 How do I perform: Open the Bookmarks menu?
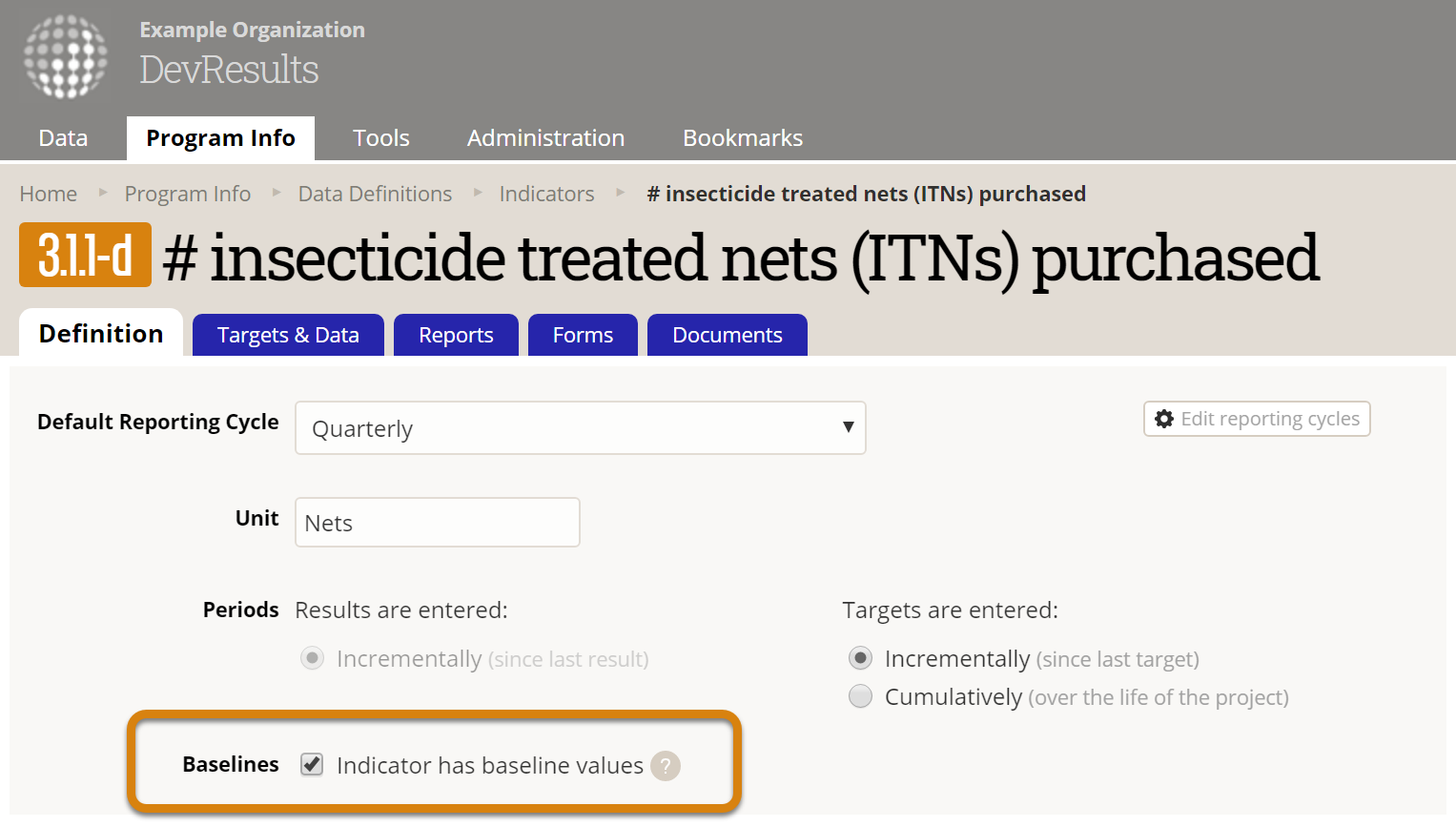point(743,138)
